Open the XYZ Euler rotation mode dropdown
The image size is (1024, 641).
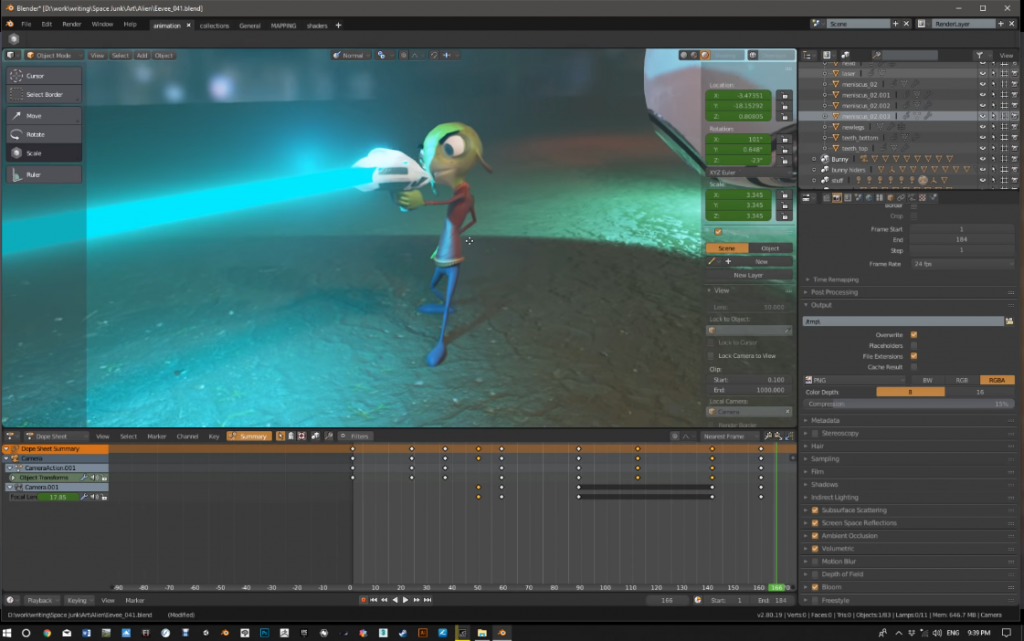[x=750, y=172]
